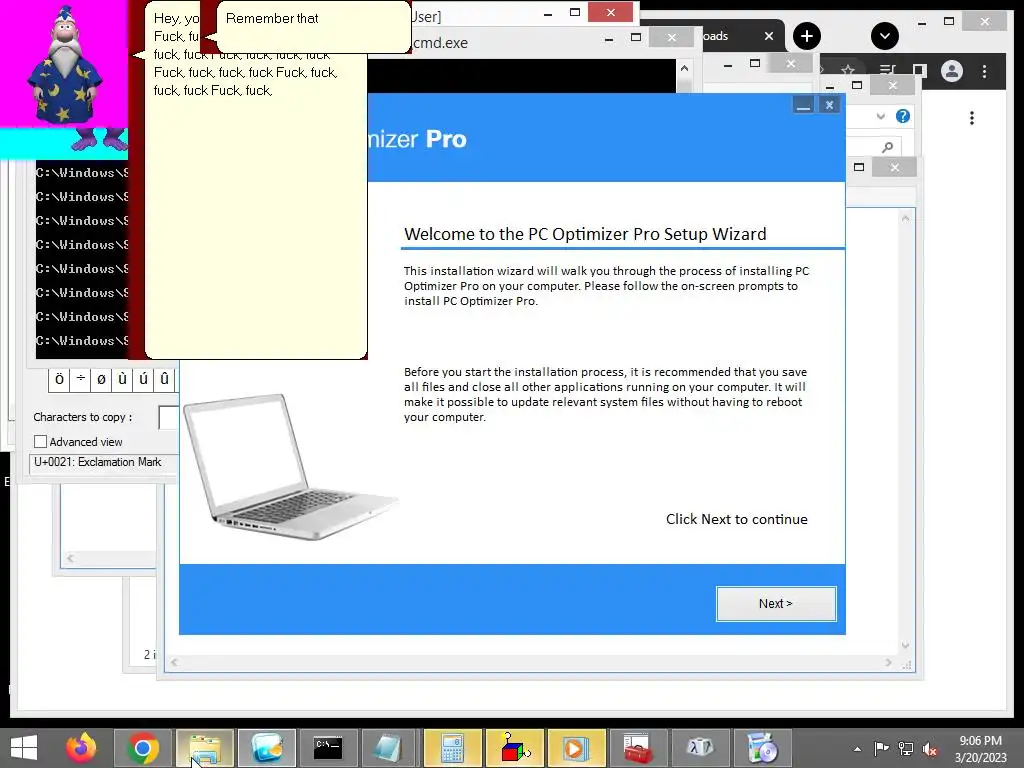Viewport: 1024px width, 768px height.
Task: Enable the Advanced view checkbox
Action: 40,441
